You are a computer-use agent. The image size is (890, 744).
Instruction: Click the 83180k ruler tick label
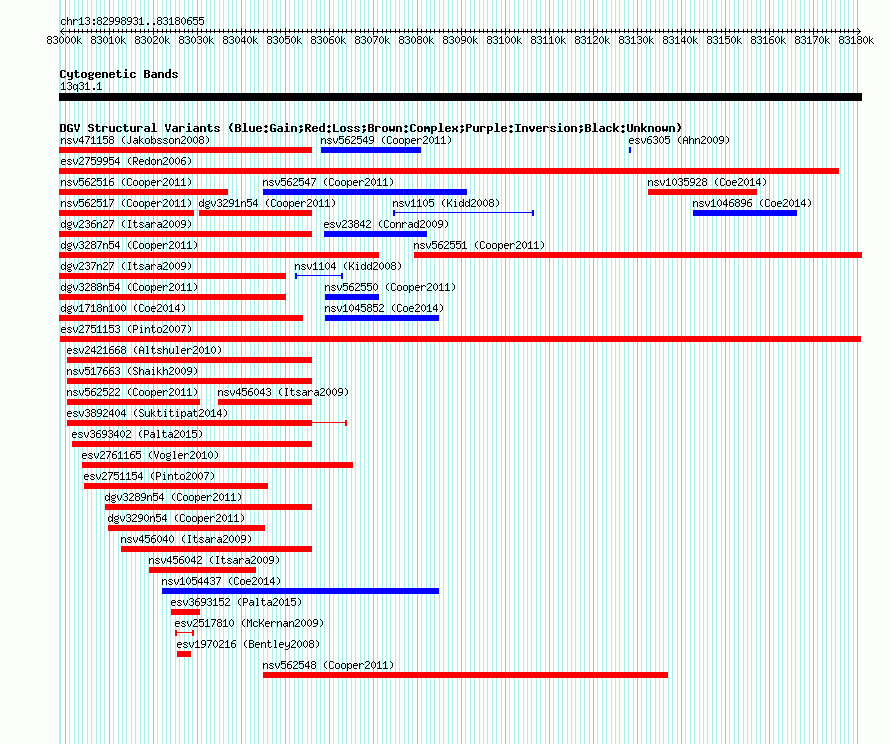(x=856, y=40)
